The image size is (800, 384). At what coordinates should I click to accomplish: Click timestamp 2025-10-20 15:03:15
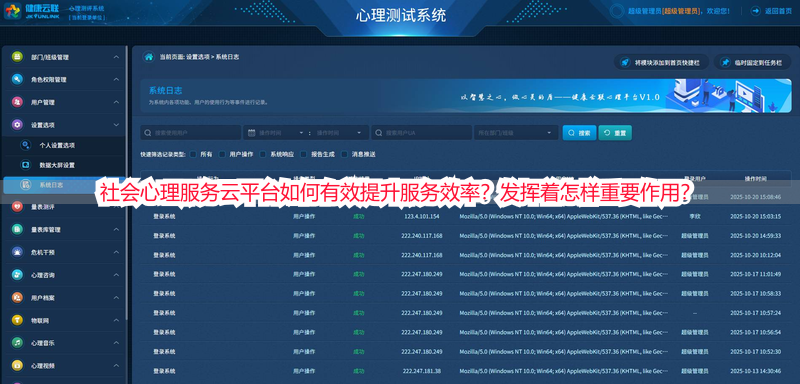(755, 216)
